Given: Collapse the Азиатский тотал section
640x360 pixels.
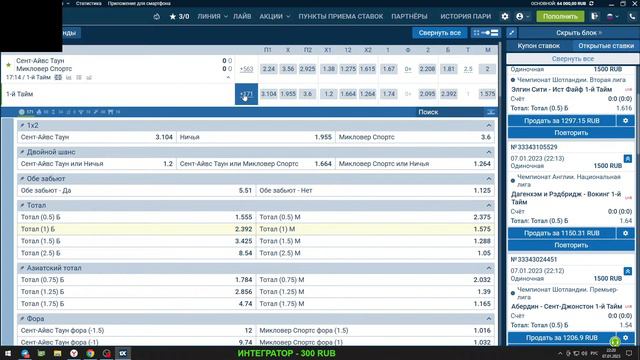Looking at the screenshot, I should [x=489, y=268].
